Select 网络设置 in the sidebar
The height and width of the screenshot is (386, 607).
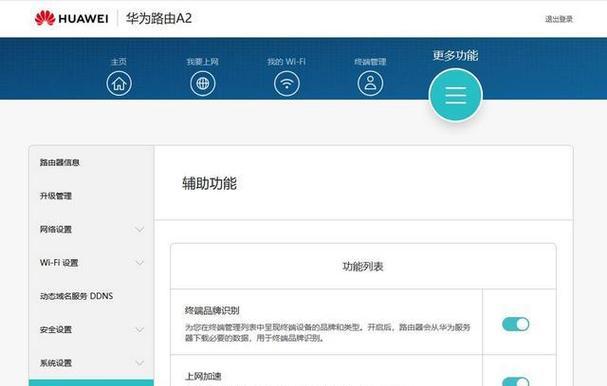pyautogui.click(x=56, y=229)
